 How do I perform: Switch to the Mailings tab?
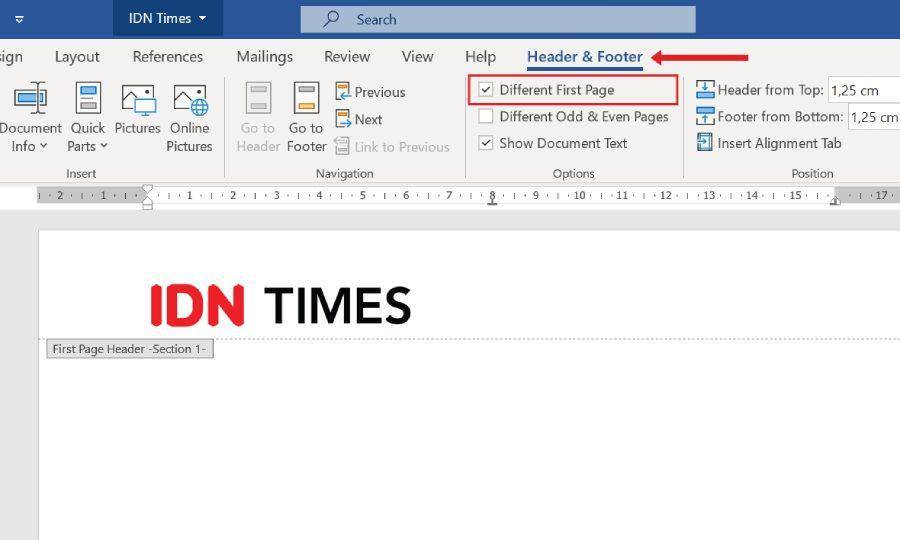[265, 57]
